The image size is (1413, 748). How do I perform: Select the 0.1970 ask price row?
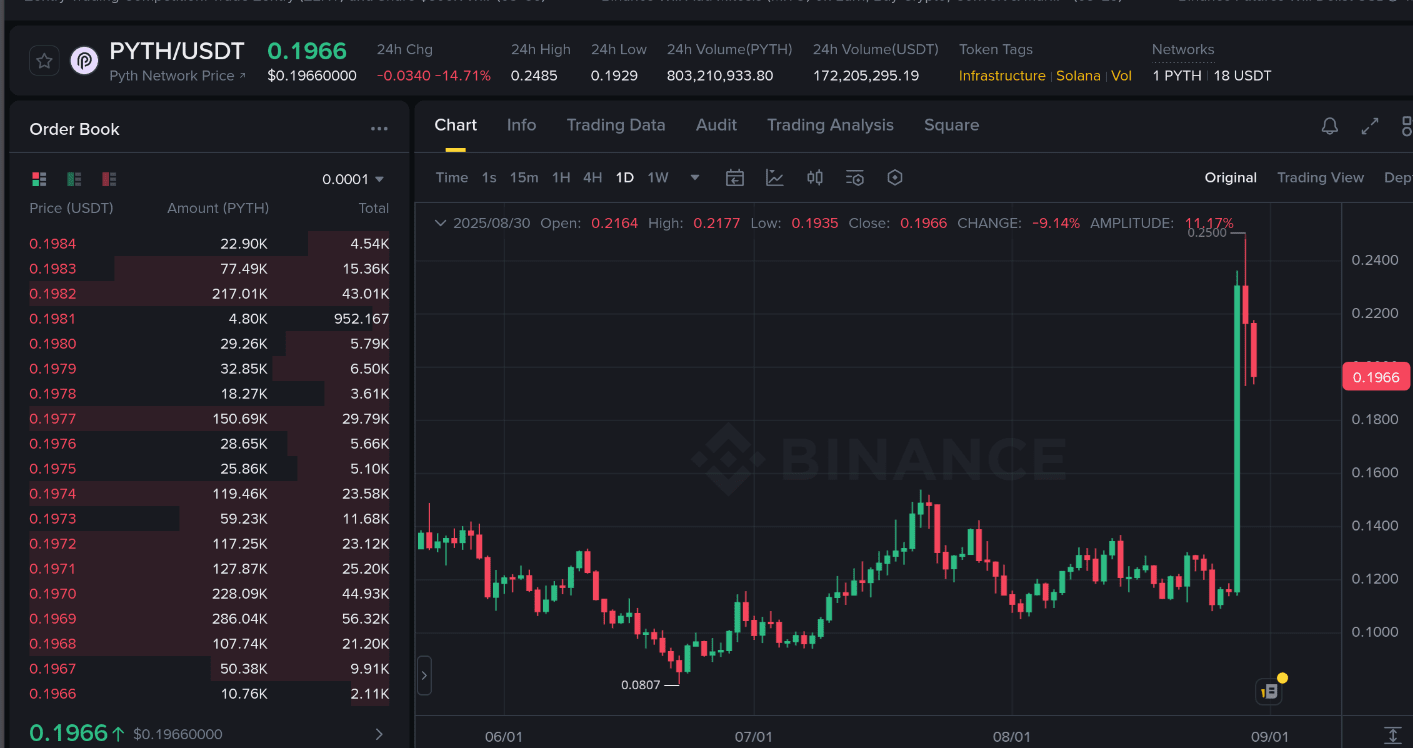coord(209,594)
